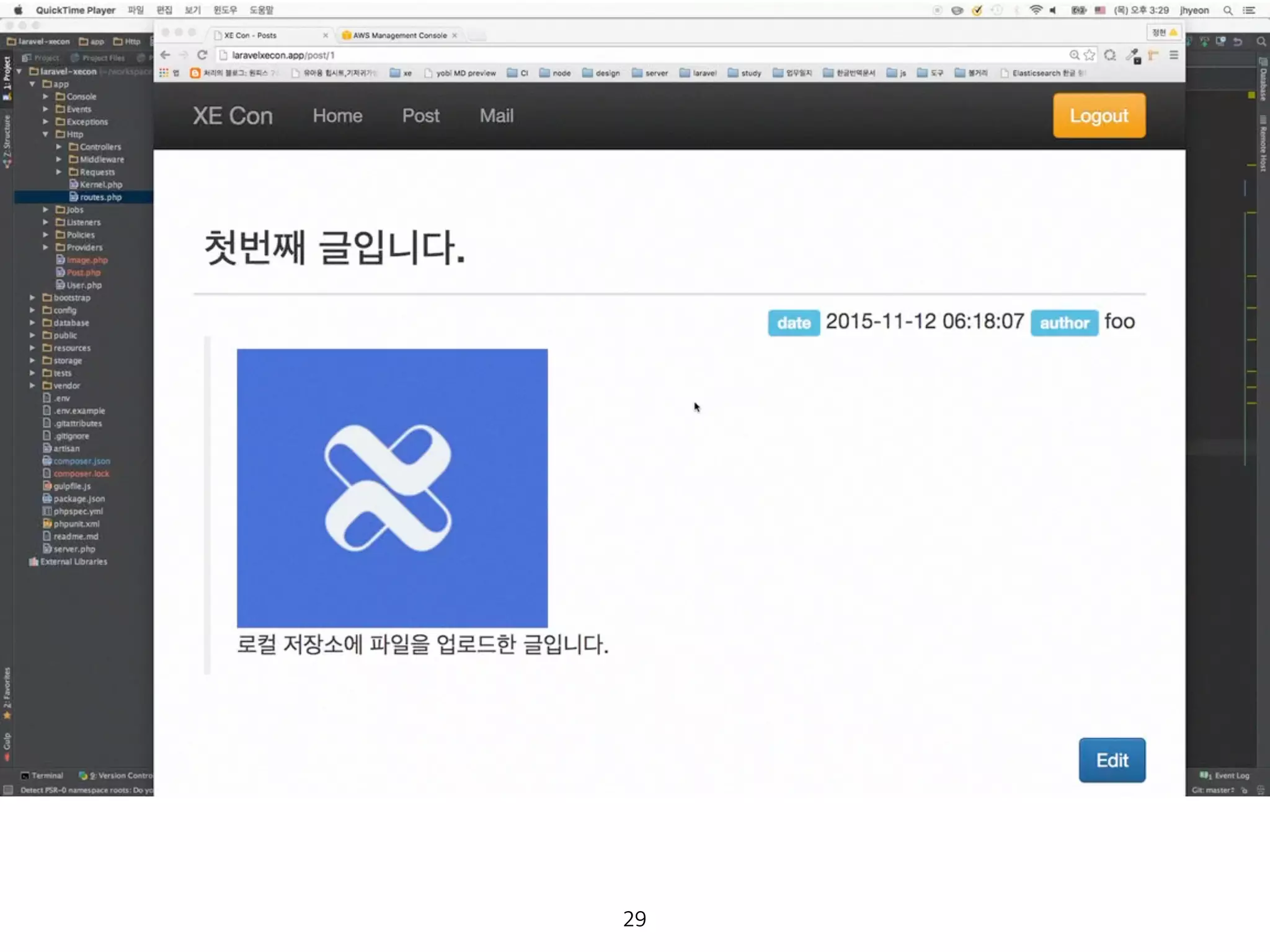Open the Event Log panel
Image resolution: width=1270 pixels, height=952 pixels.
click(1225, 775)
